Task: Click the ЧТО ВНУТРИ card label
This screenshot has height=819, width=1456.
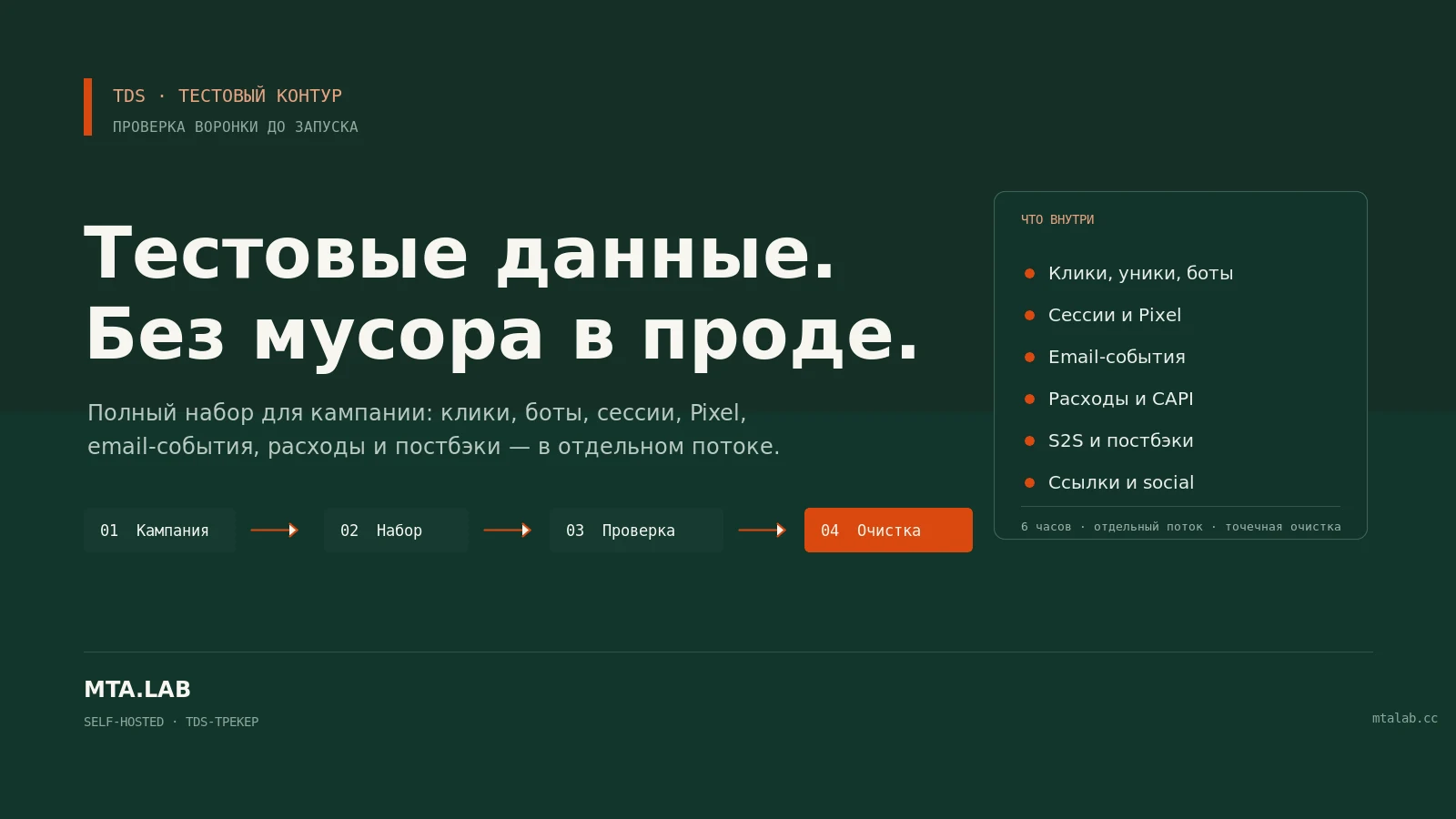Action: [1057, 219]
